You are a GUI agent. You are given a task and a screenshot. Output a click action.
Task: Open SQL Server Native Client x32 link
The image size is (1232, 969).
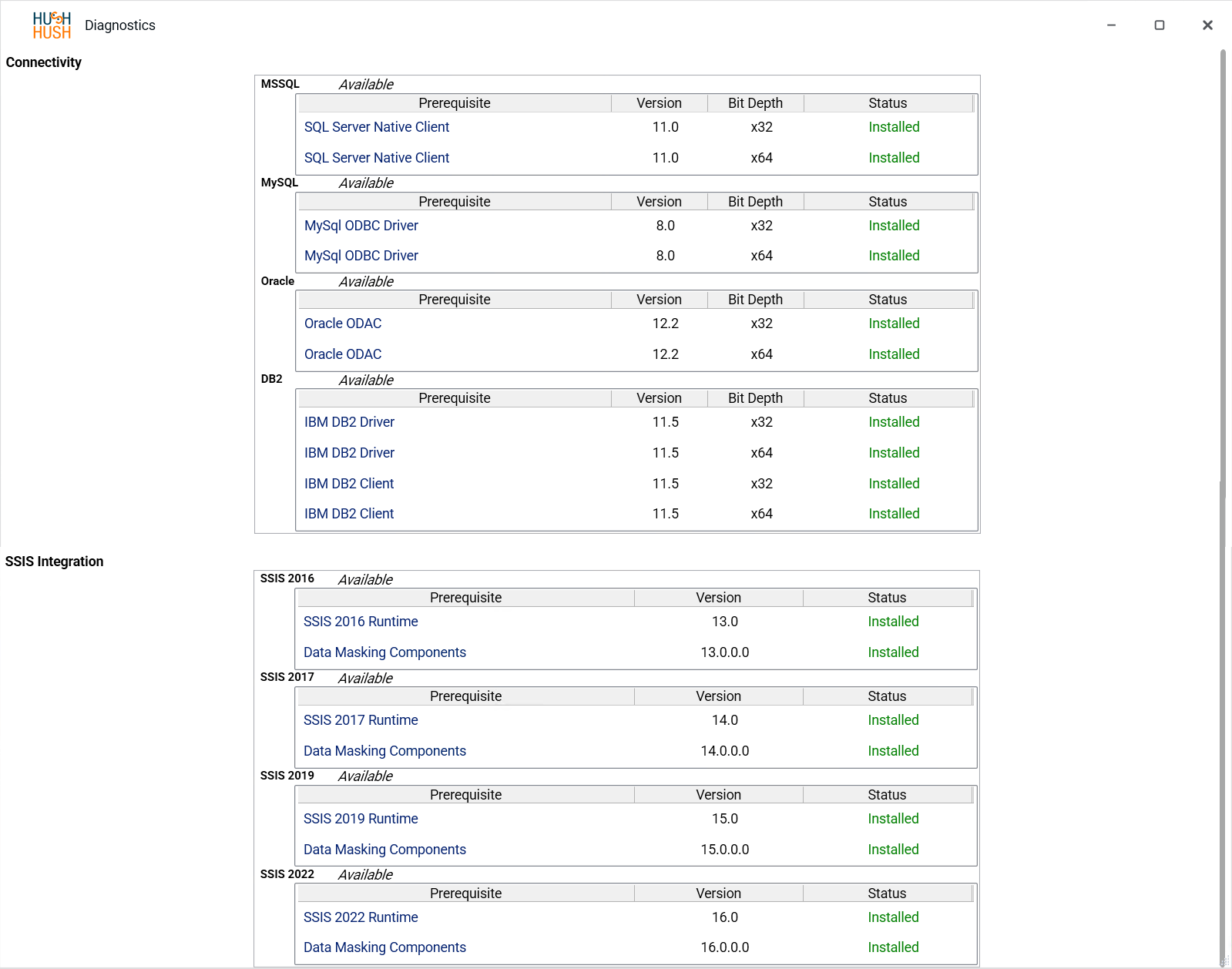376,127
